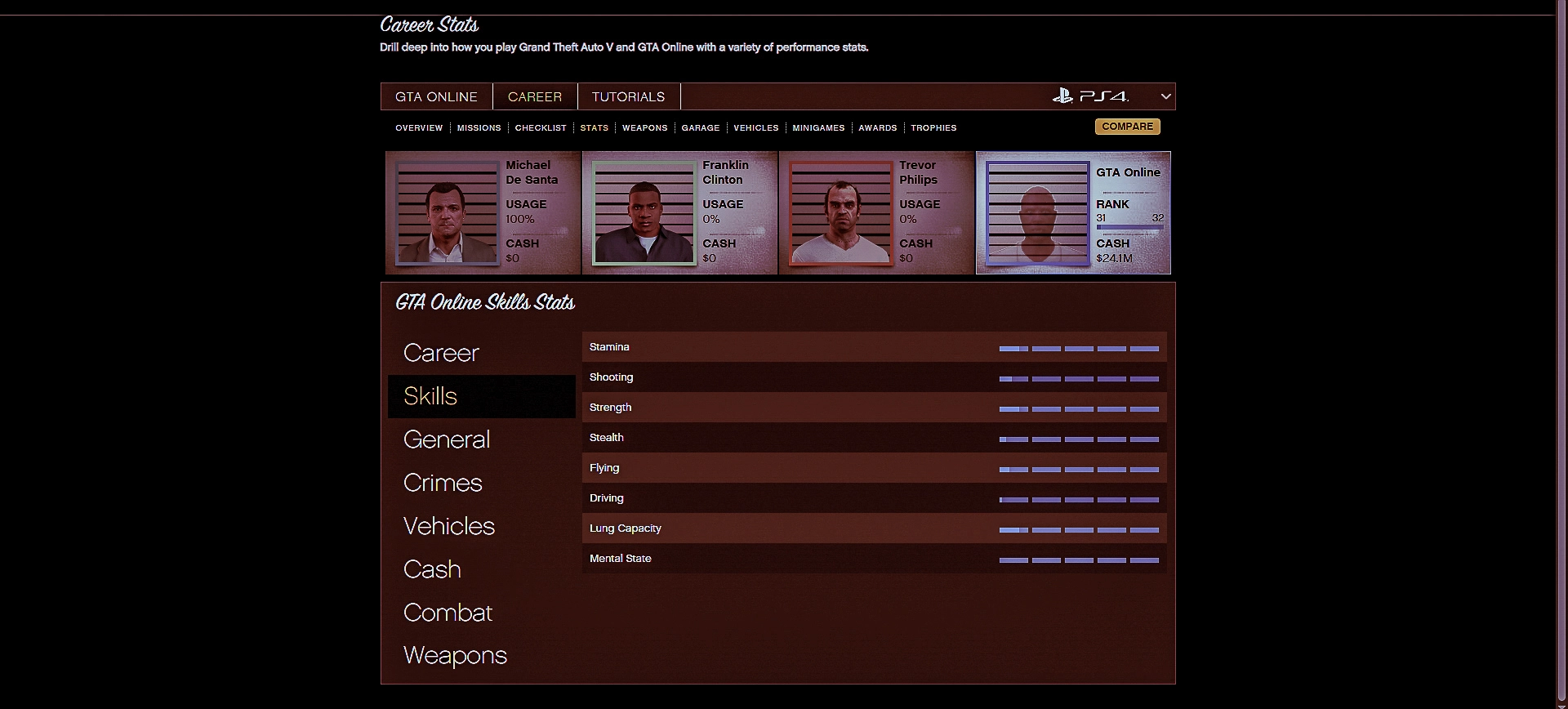1568x709 pixels.
Task: Open the CHECKLIST sub-menu
Action: [x=541, y=128]
